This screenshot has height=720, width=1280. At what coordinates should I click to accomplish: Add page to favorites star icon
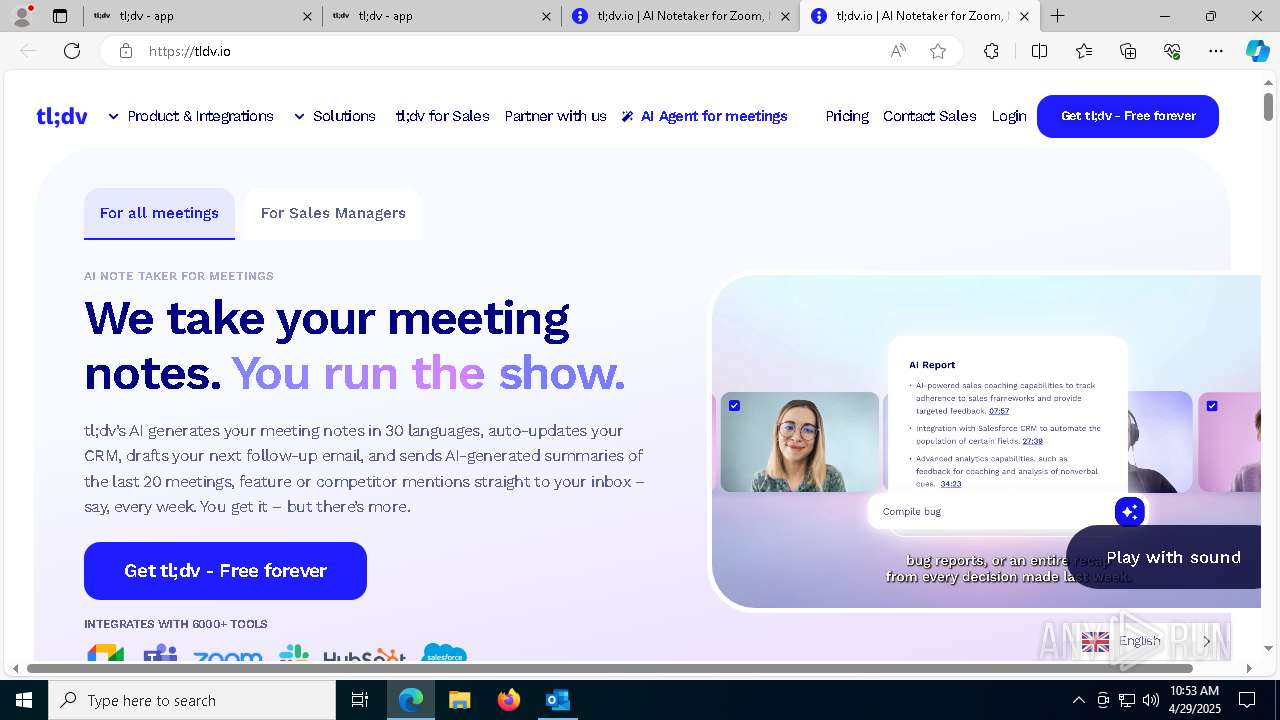(x=938, y=51)
